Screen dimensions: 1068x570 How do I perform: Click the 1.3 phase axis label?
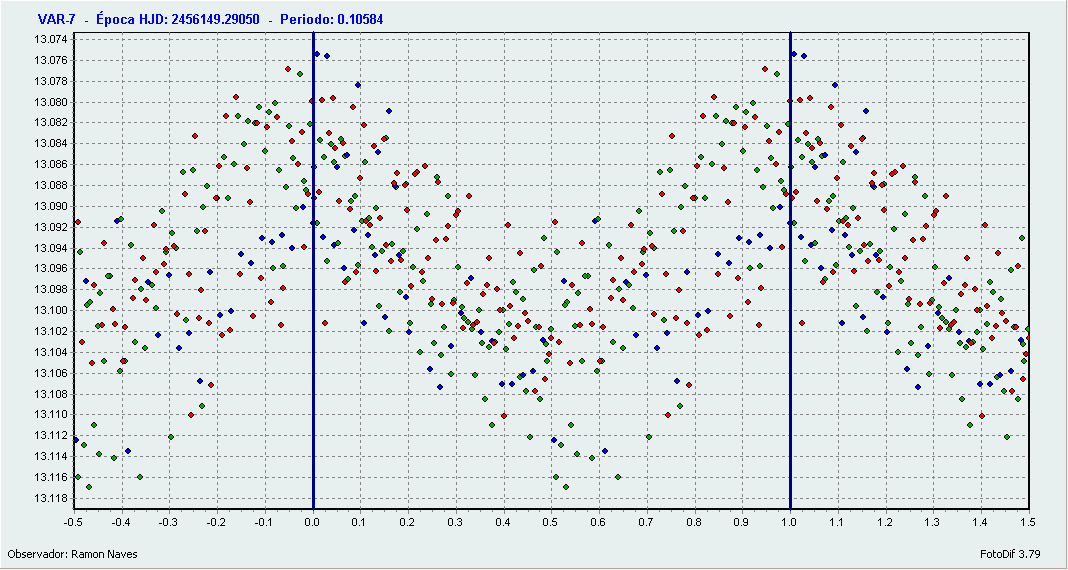point(933,522)
